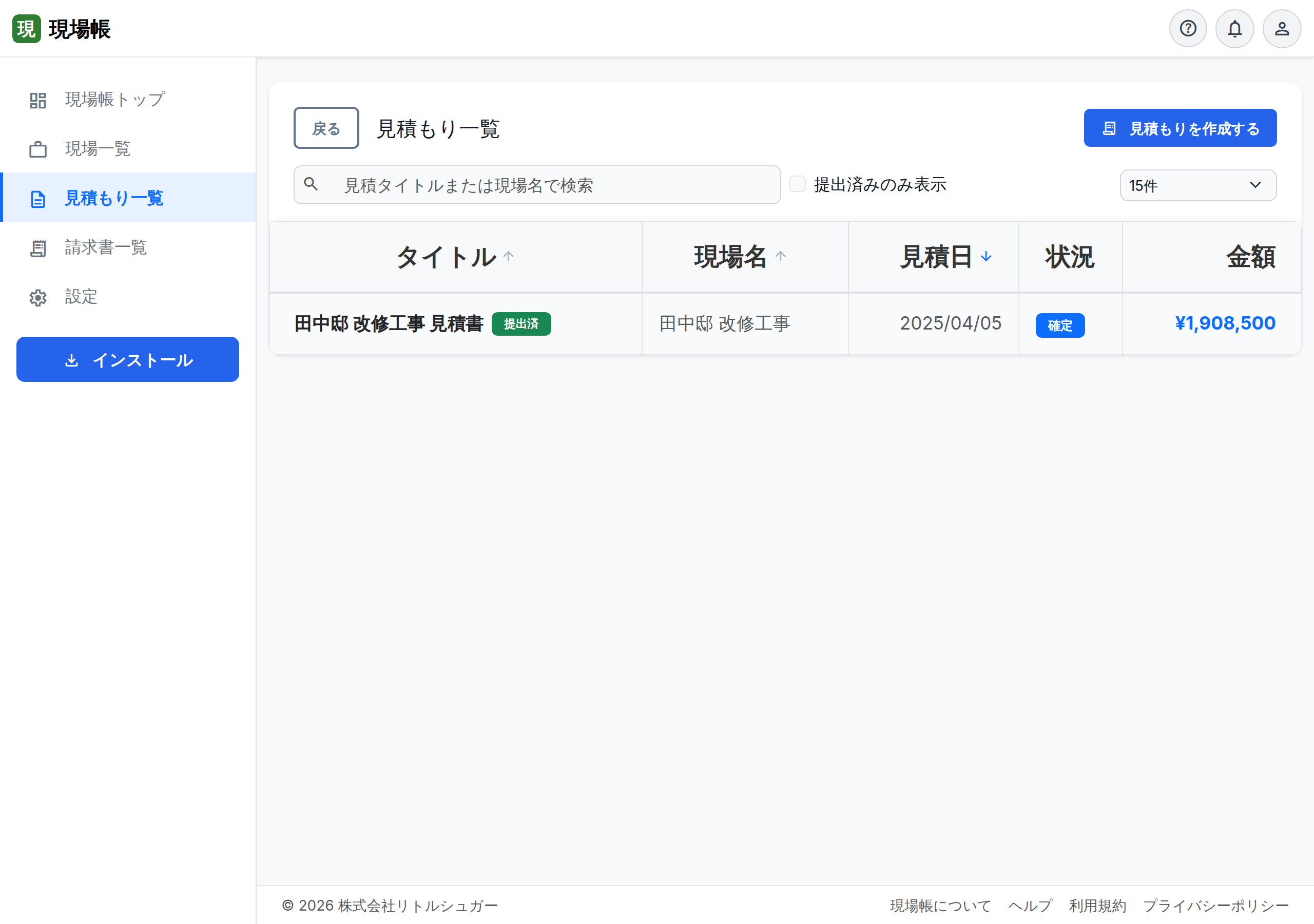Click the 提出済 green badge

[x=521, y=324]
